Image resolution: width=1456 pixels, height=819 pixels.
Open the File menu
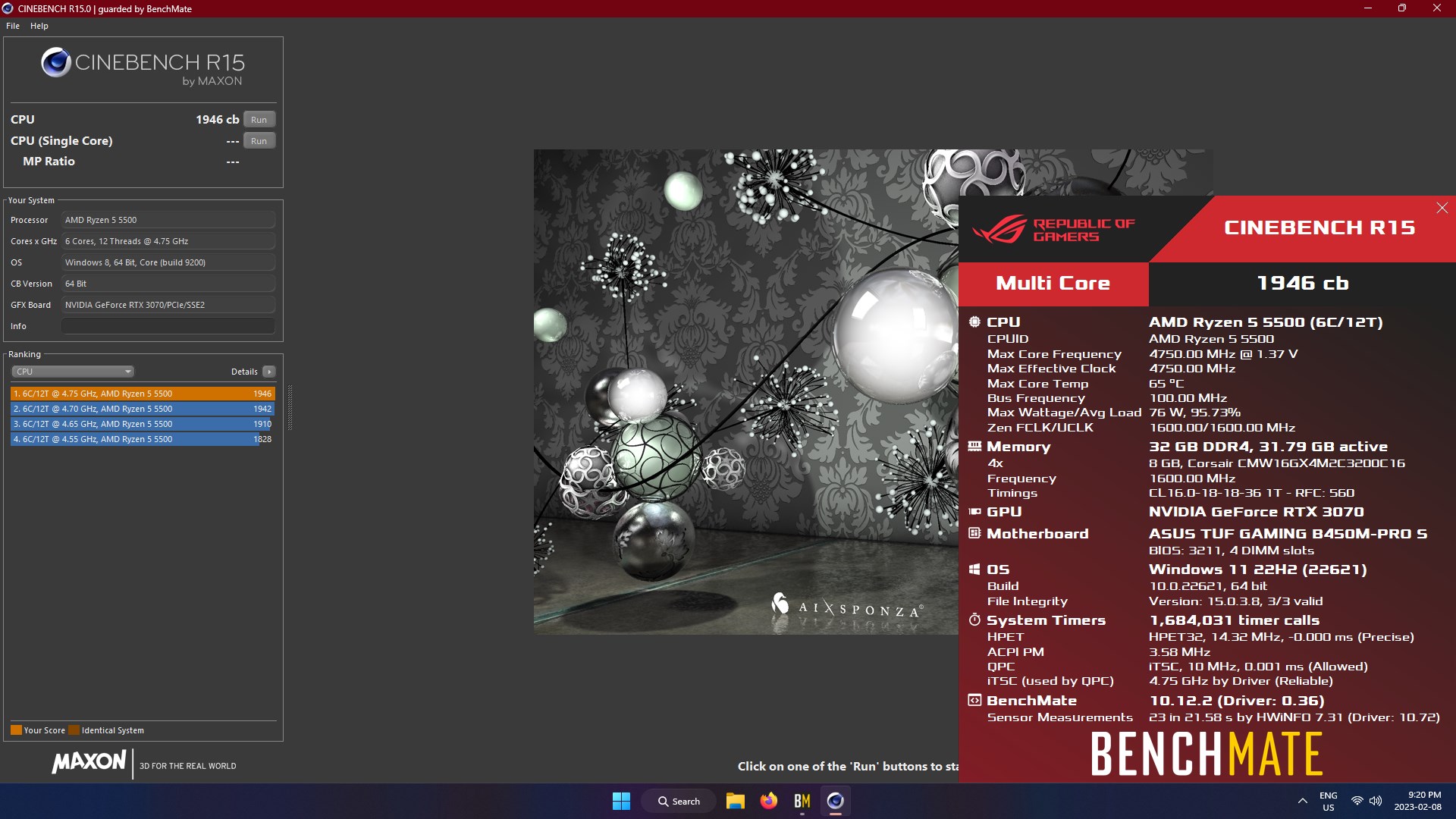point(13,26)
